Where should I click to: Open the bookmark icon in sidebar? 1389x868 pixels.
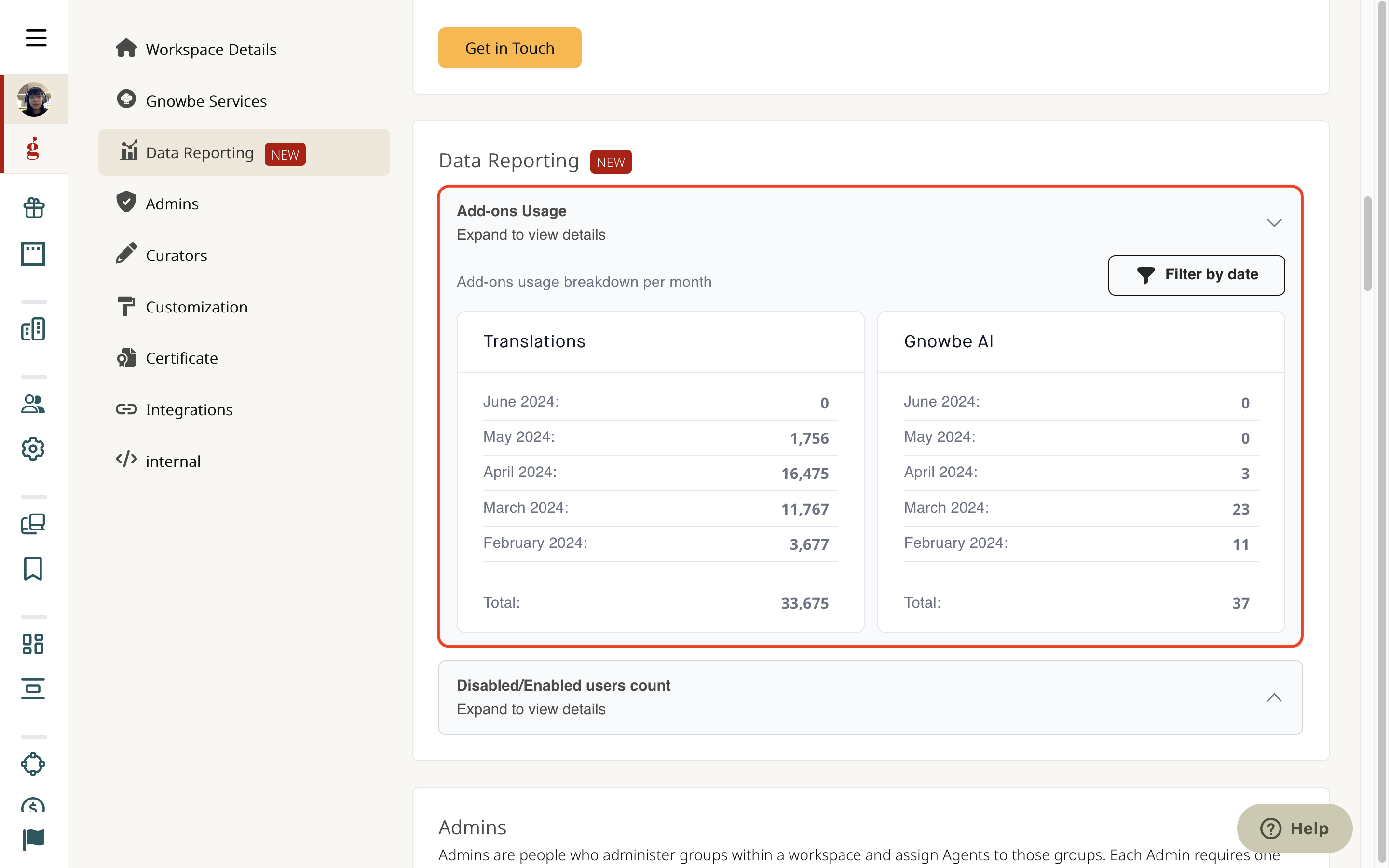33,569
